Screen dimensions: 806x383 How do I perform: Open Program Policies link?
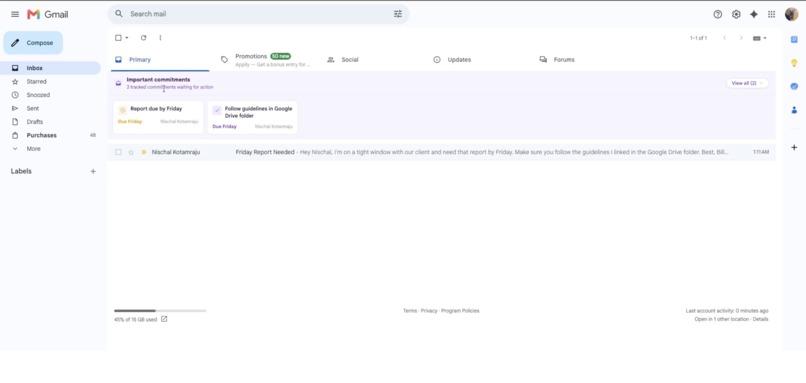click(460, 311)
